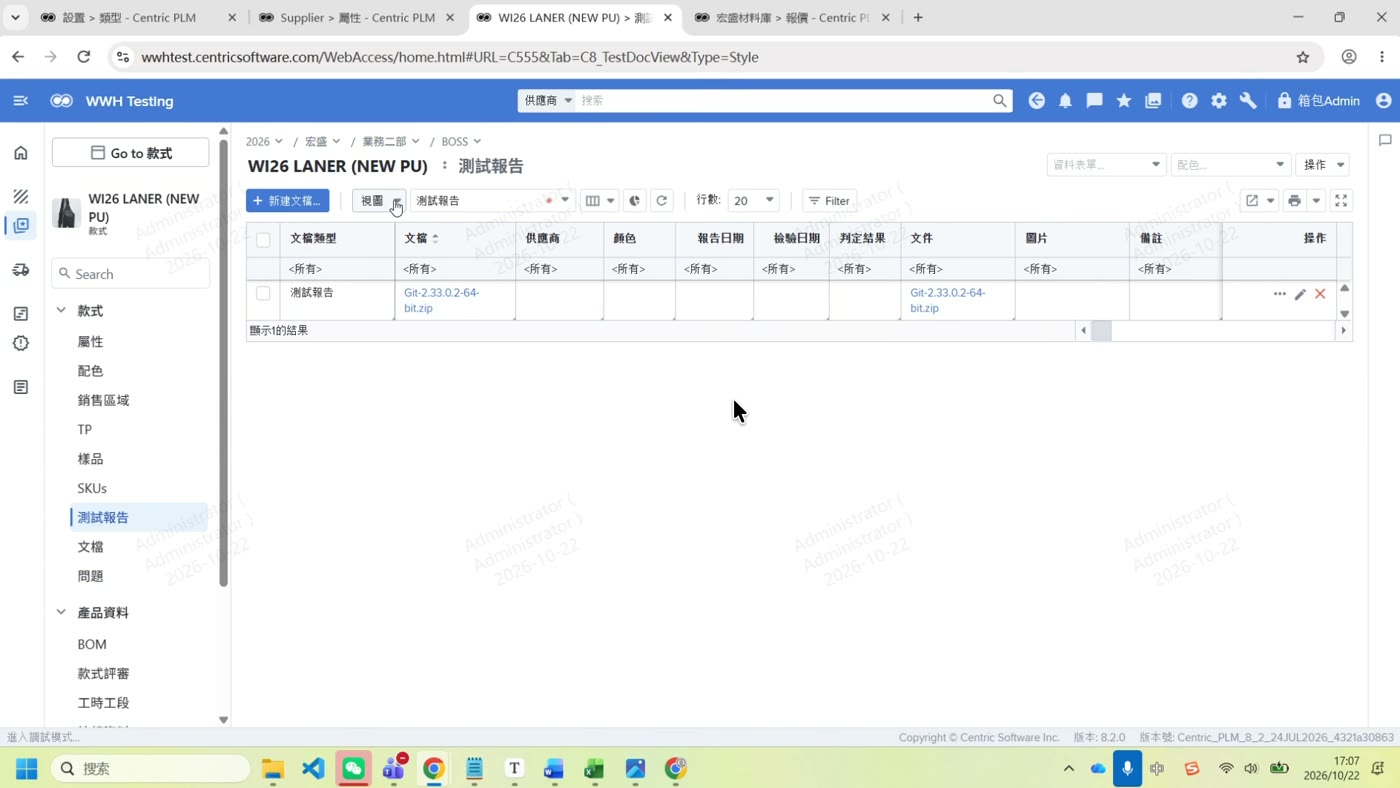Open the 視圖 dropdown
1400x788 pixels.
379,201
